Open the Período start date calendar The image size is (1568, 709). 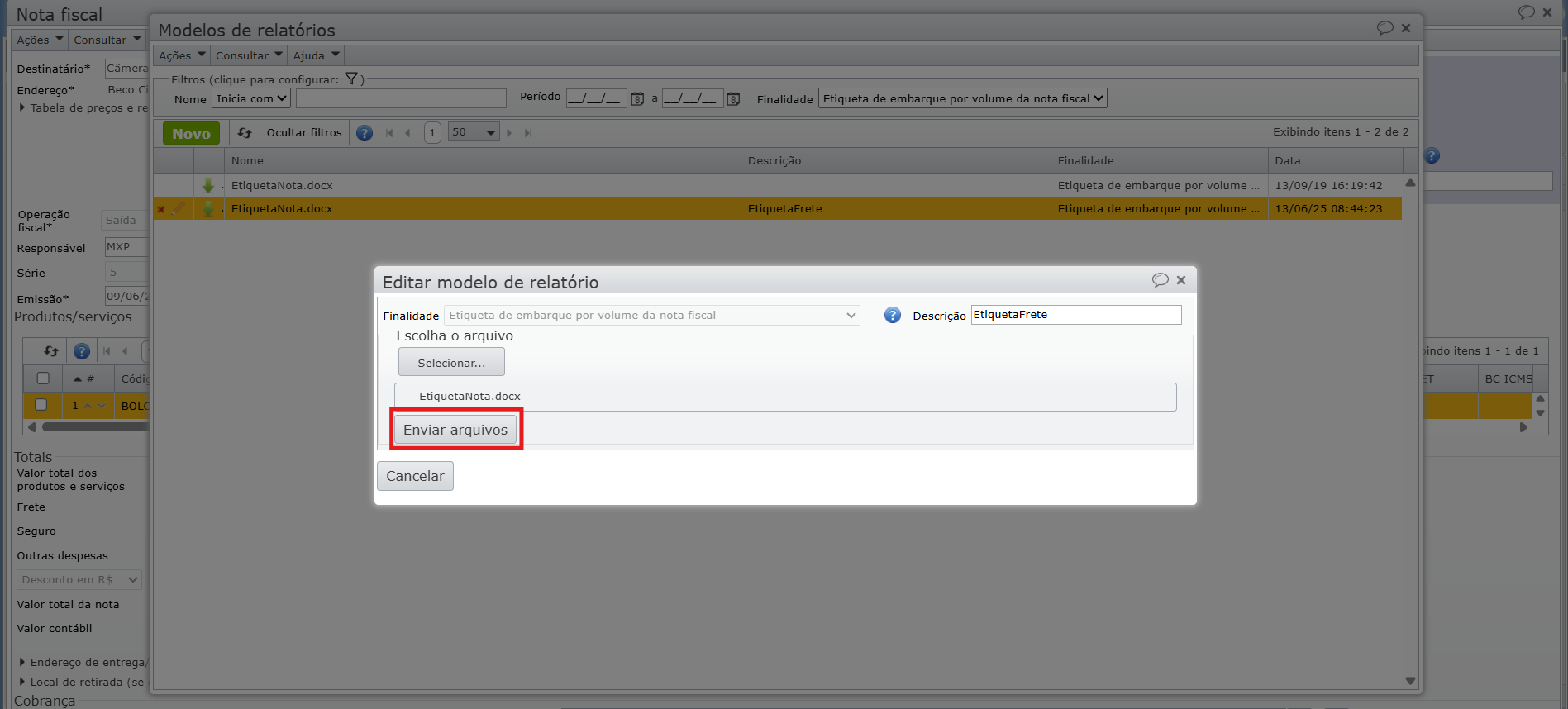point(637,99)
